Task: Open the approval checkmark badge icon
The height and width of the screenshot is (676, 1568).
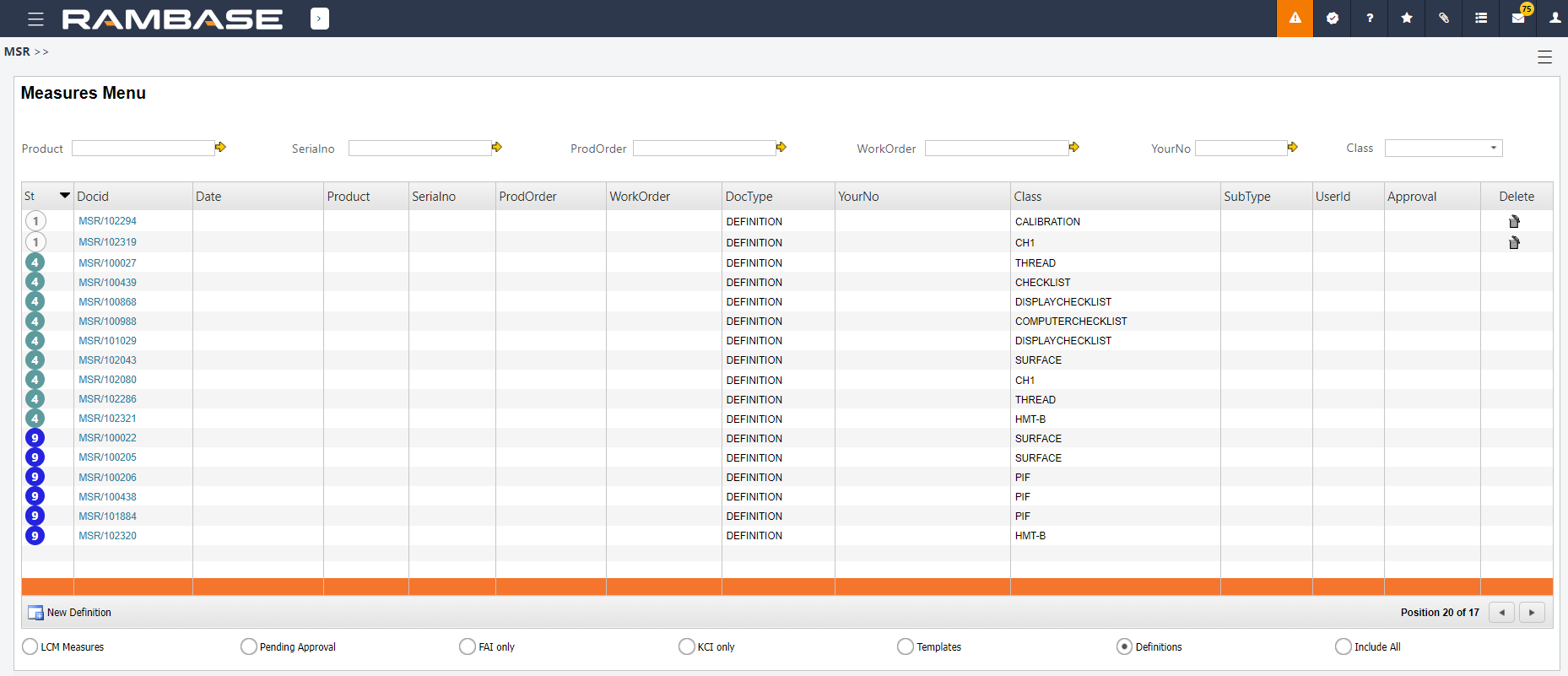Action: (x=1333, y=19)
